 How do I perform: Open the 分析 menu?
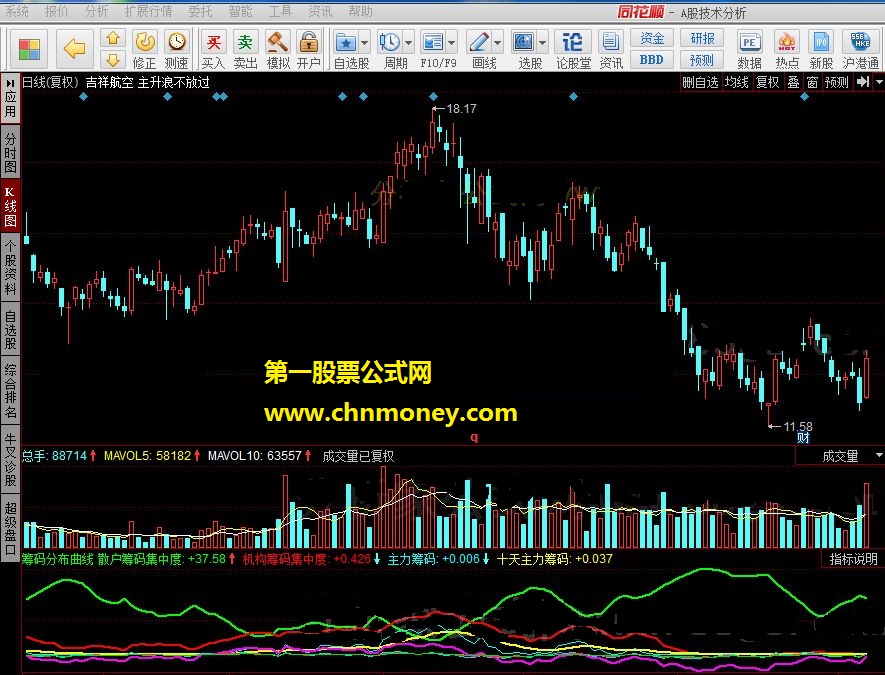[x=96, y=11]
